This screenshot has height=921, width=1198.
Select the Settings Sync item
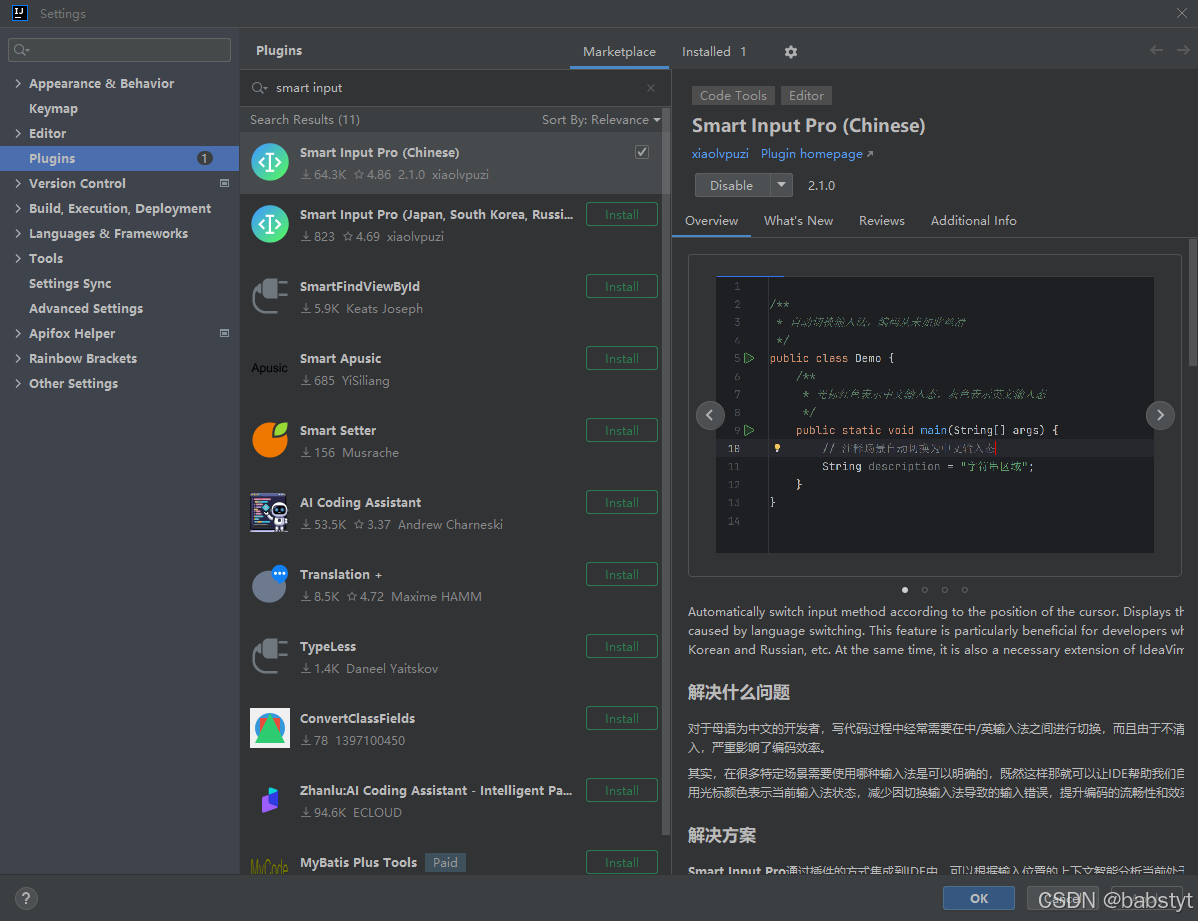point(70,284)
